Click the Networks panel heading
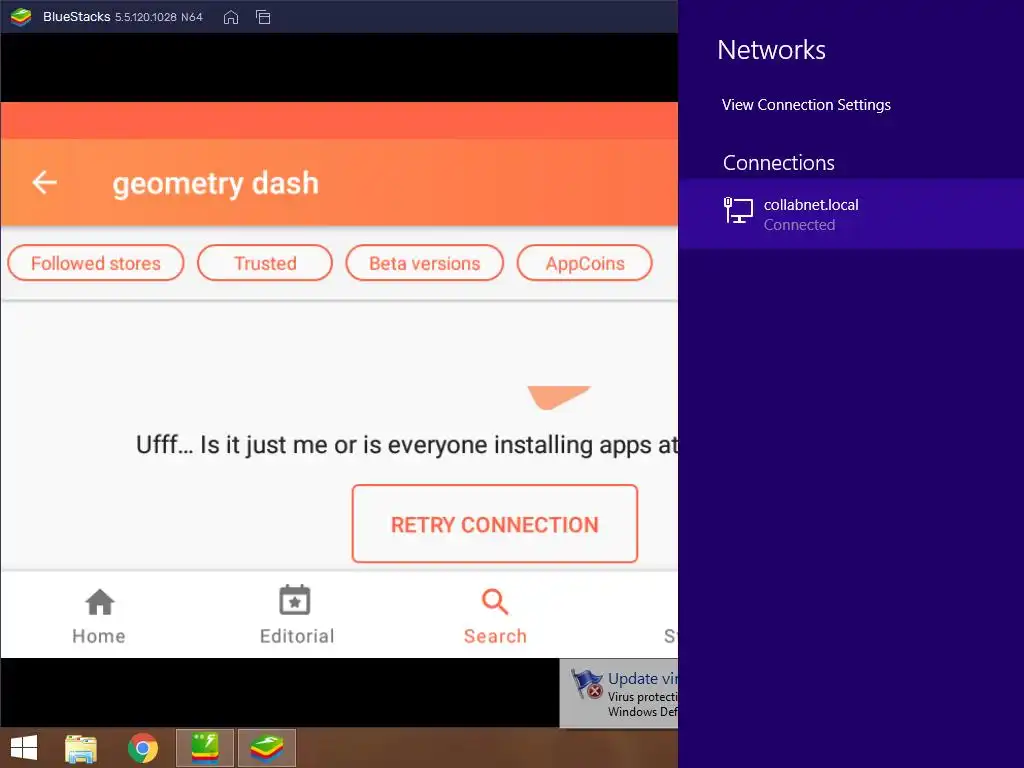The width and height of the screenshot is (1024, 768). [771, 50]
